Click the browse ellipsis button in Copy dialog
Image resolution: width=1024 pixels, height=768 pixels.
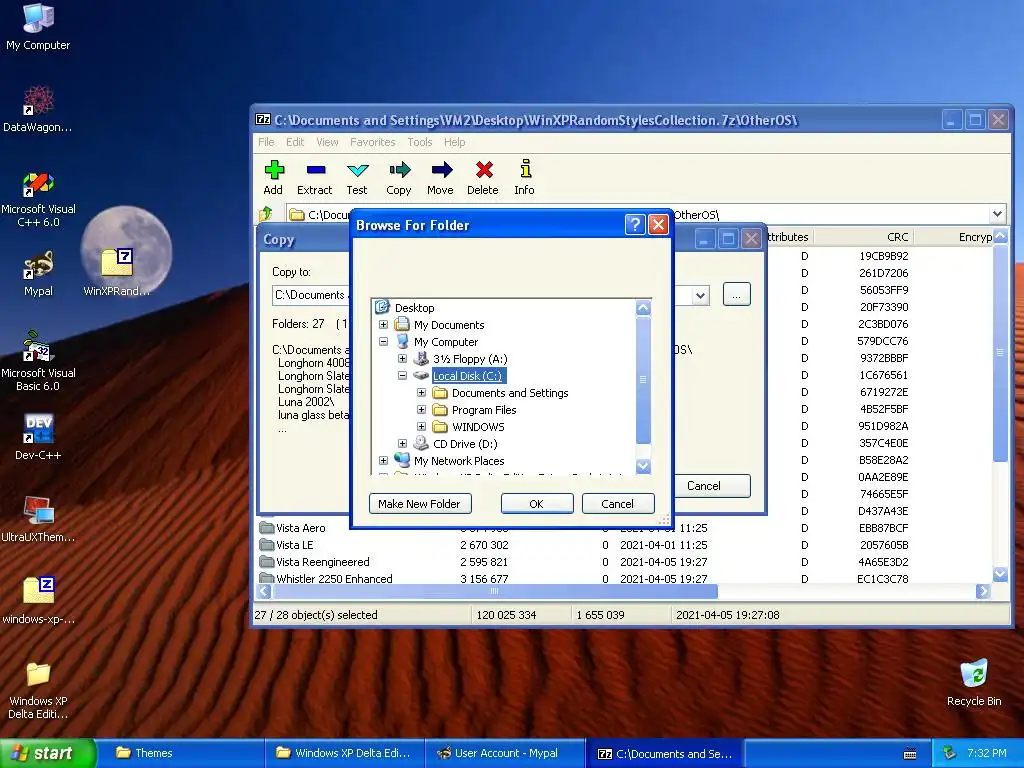(x=737, y=295)
